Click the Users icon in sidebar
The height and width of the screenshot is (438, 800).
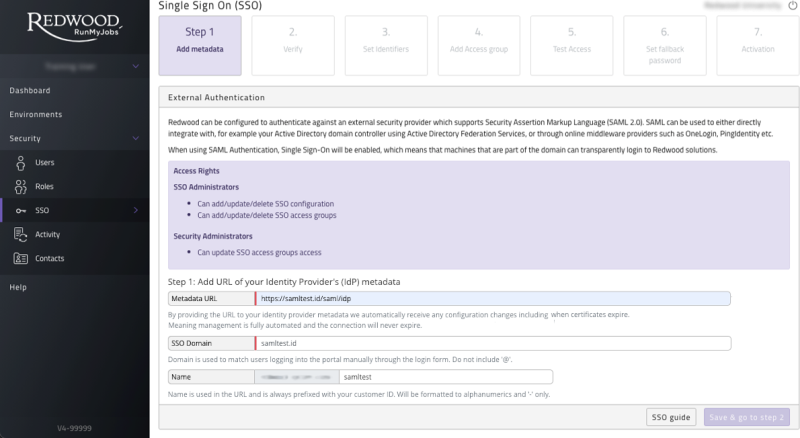click(21, 162)
